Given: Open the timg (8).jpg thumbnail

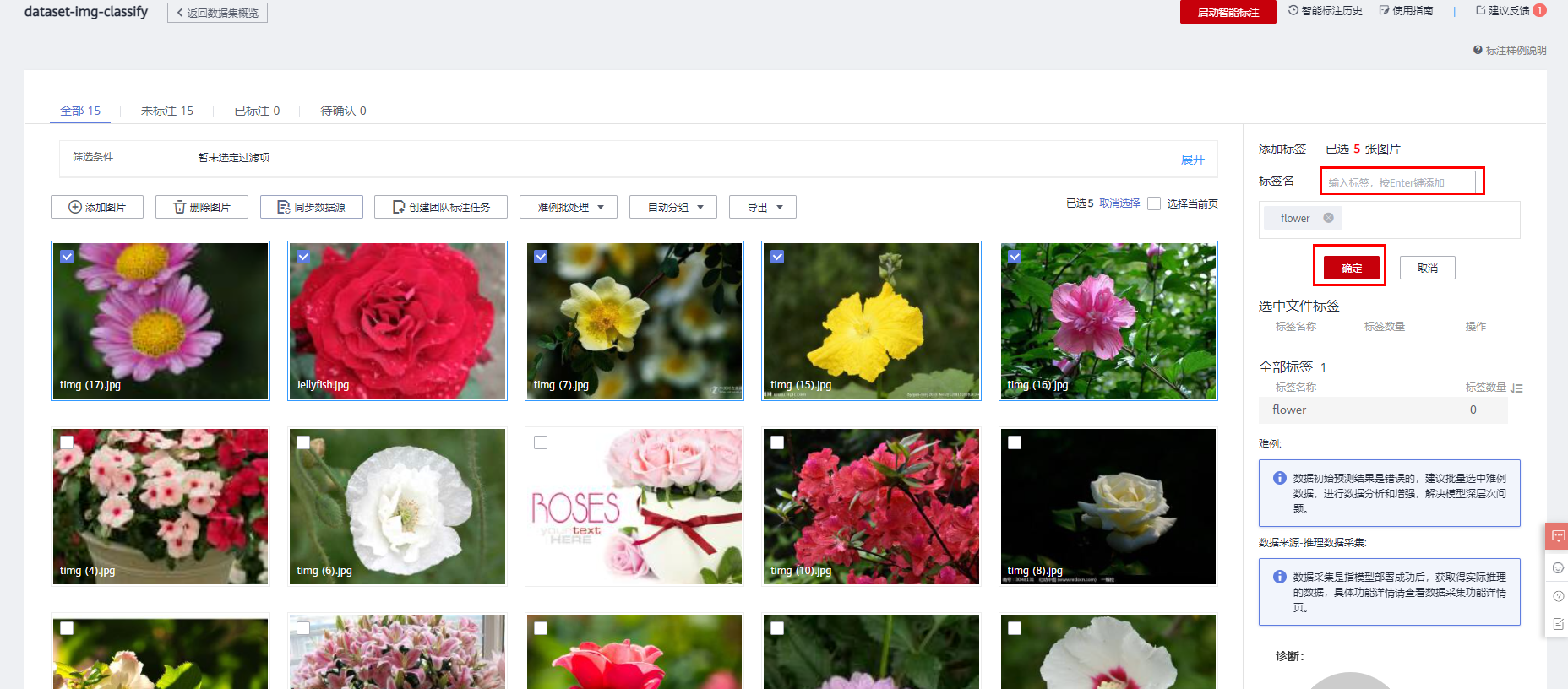Looking at the screenshot, I should [x=1108, y=507].
